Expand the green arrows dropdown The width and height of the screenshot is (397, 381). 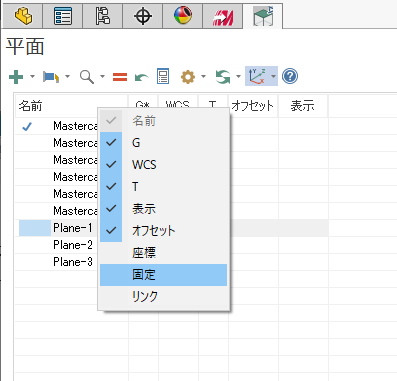click(x=238, y=77)
